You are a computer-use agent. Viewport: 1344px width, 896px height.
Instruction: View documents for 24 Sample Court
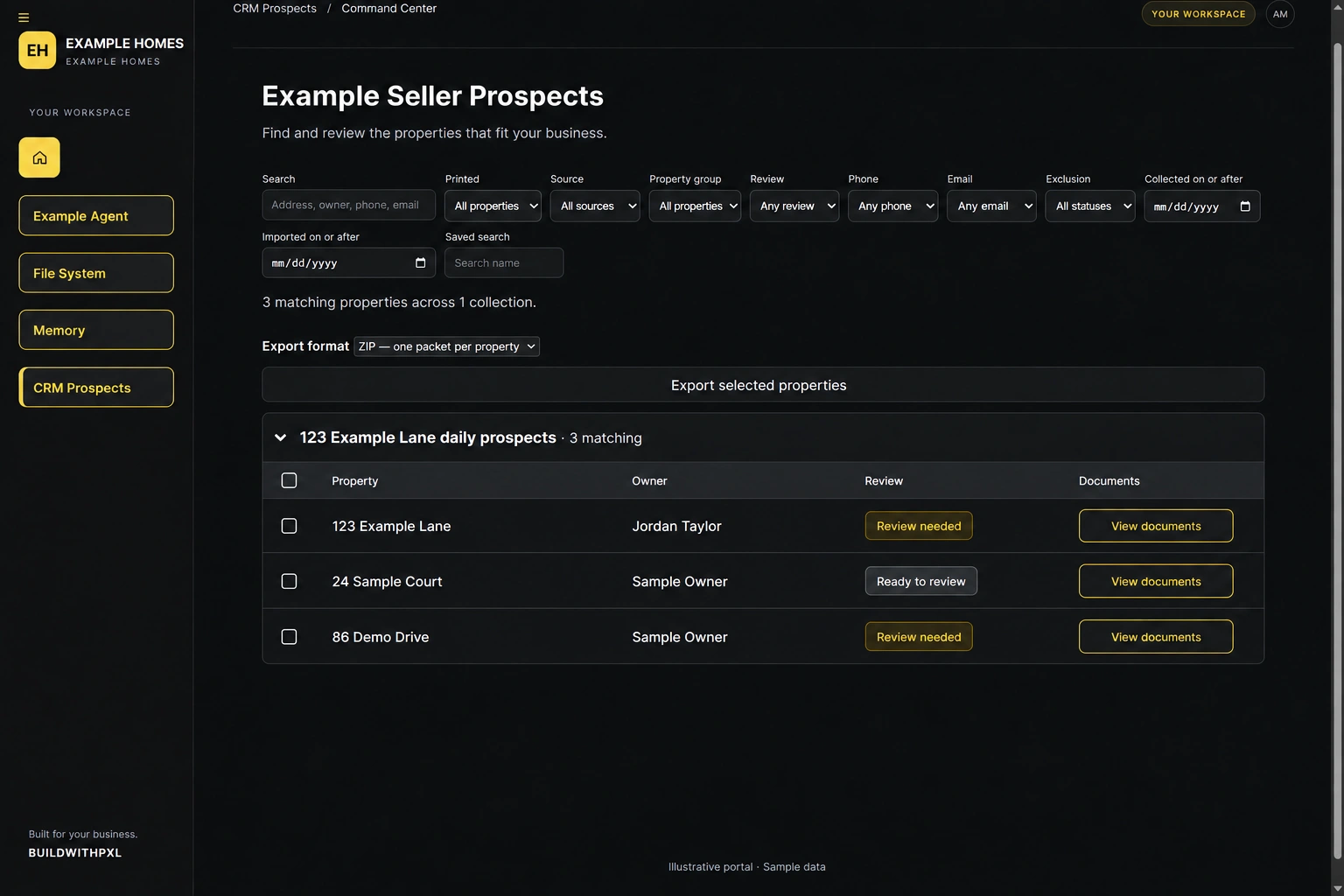[1156, 581]
